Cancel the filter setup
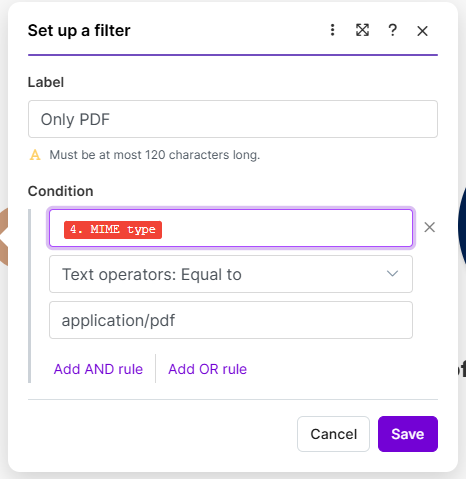Image resolution: width=466 pixels, height=479 pixels. 333,434
